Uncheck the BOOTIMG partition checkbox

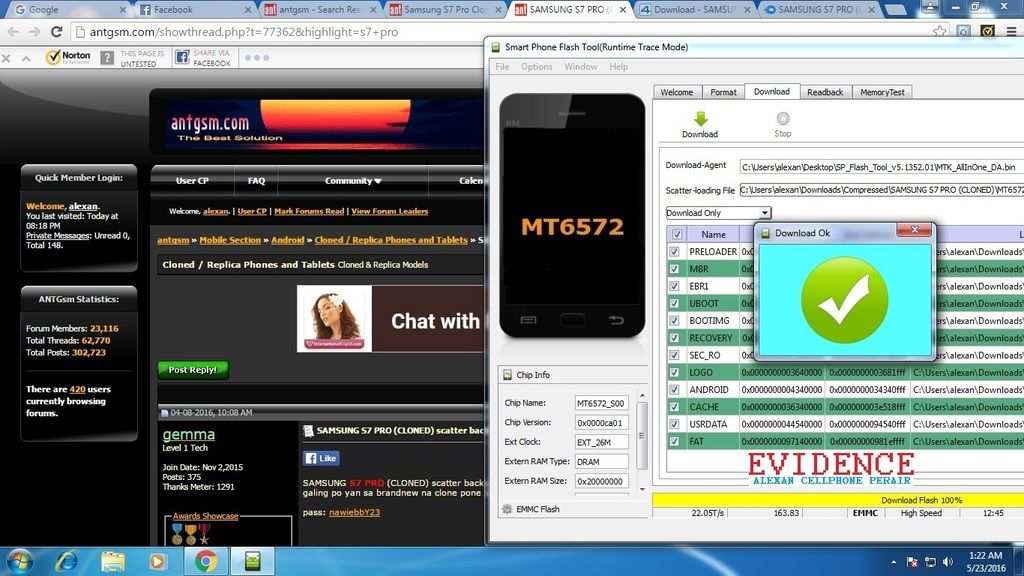point(674,321)
